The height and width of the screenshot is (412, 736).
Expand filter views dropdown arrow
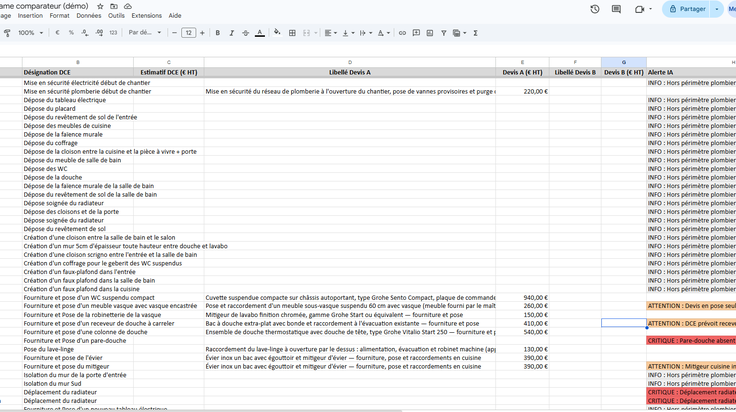(464, 33)
